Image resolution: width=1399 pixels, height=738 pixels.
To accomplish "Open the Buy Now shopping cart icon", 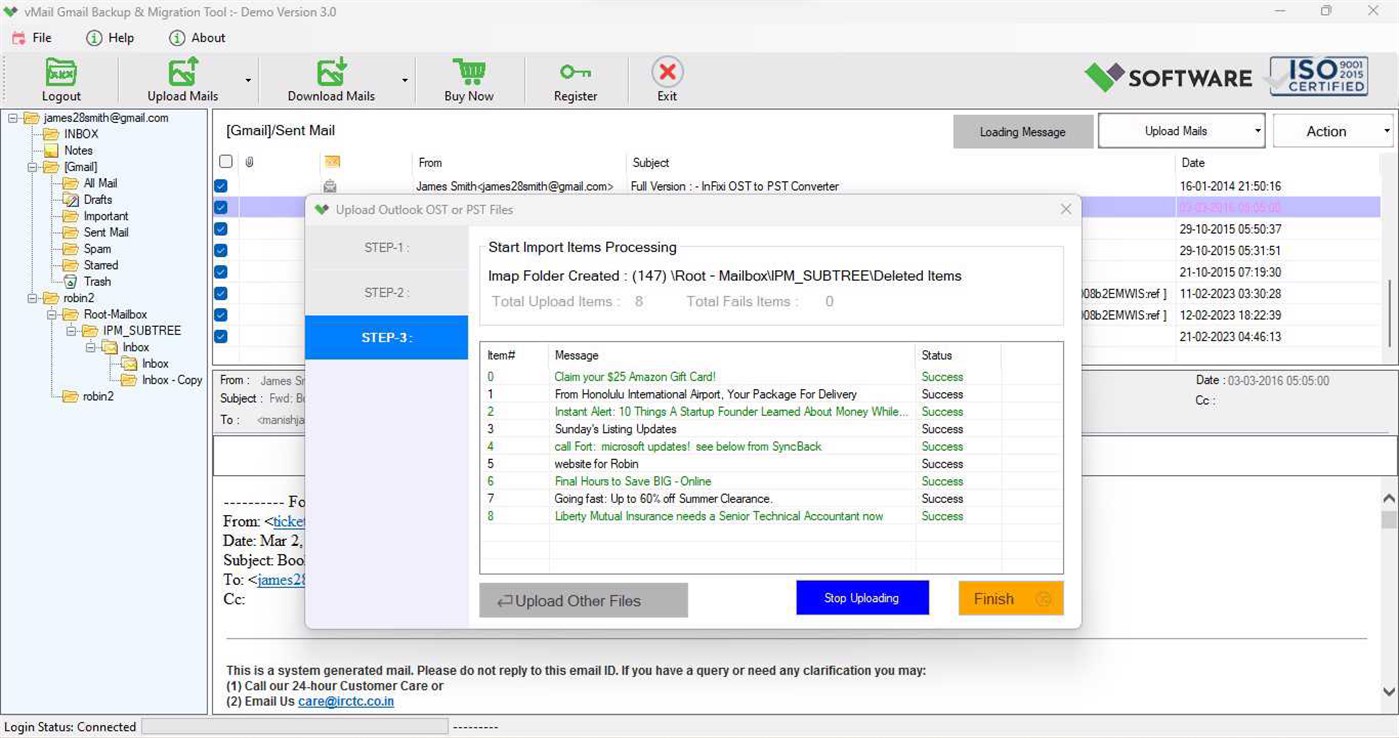I will (x=469, y=73).
